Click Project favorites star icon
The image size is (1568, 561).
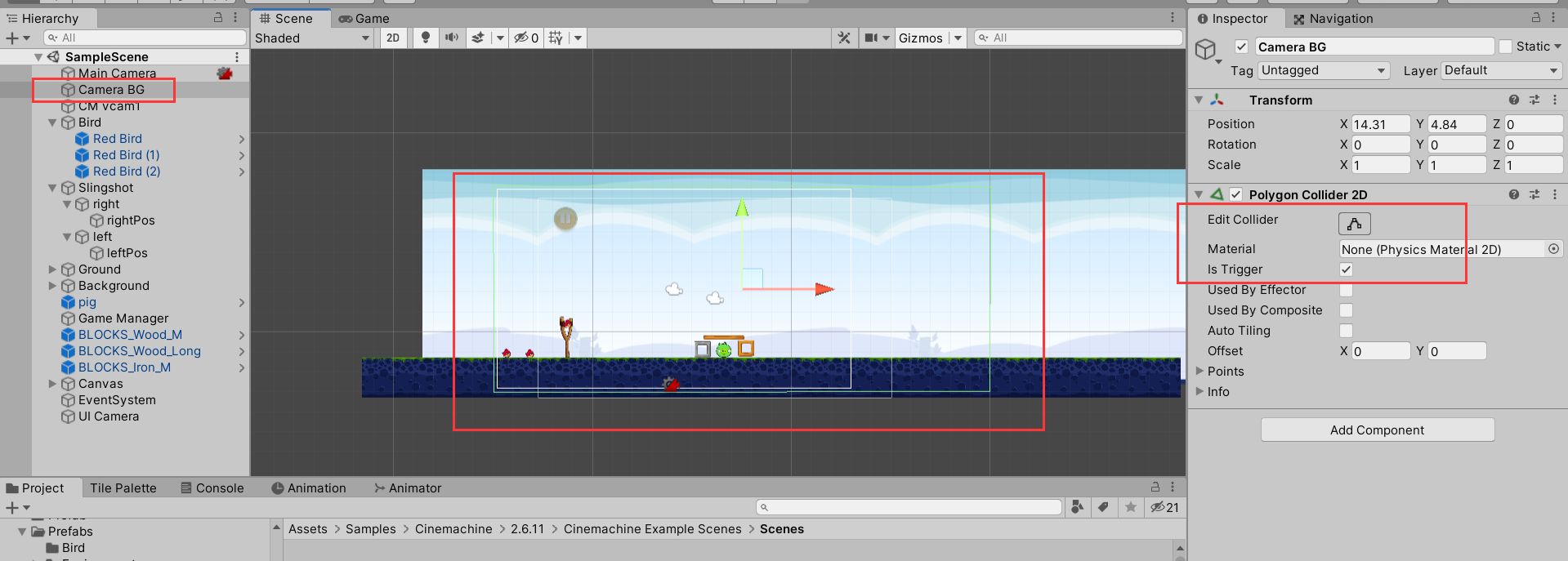[x=1131, y=507]
